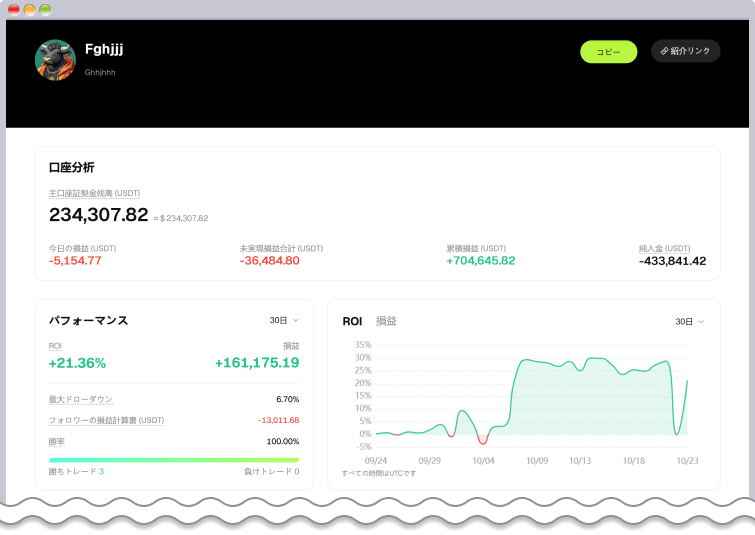Select today's PnL value -5,154.77
The image size is (755, 535).
pos(75,261)
